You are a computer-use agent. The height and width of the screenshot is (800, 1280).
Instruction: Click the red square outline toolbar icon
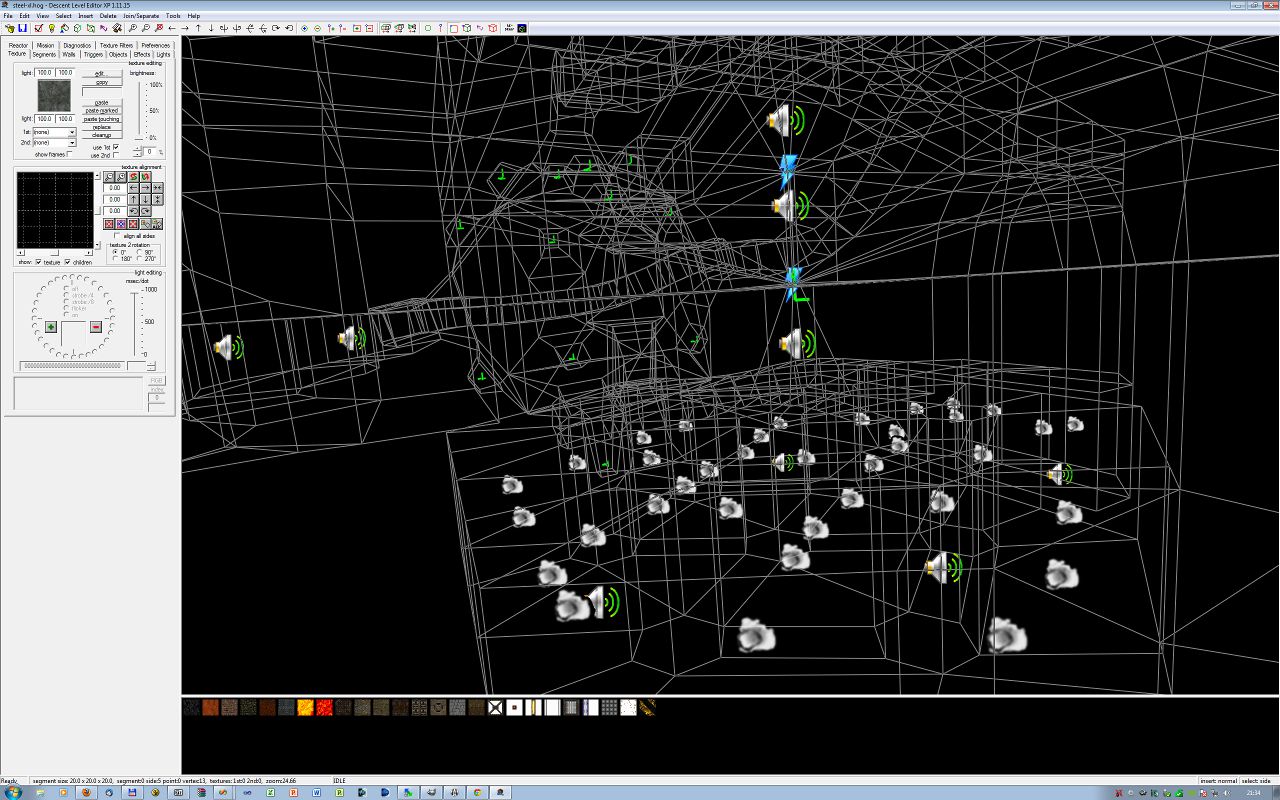click(453, 28)
